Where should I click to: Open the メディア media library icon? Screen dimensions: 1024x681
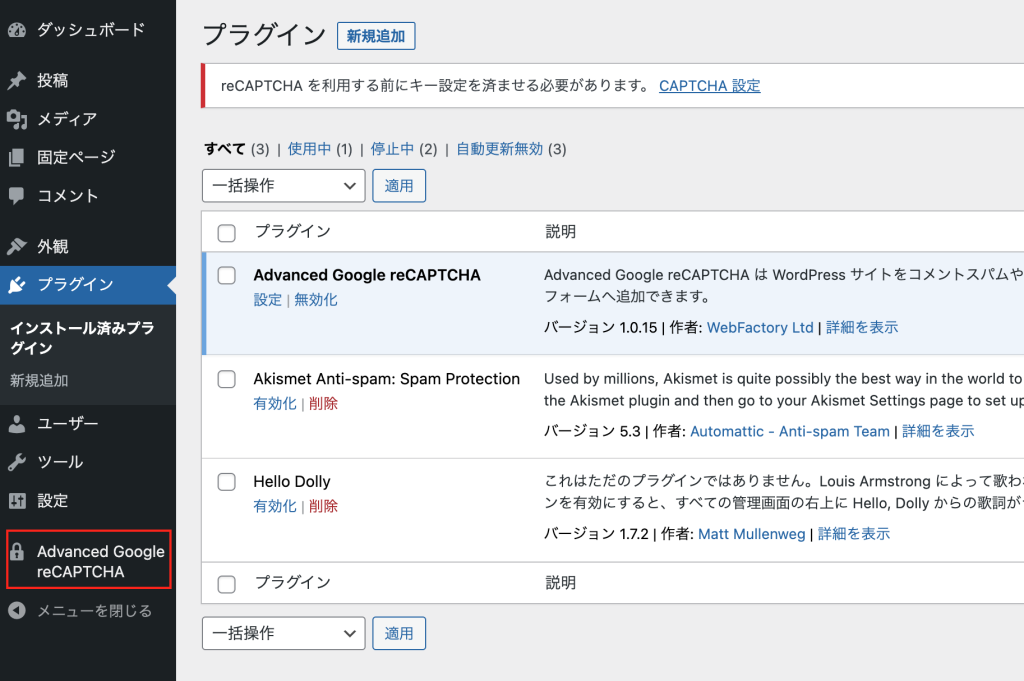17,119
